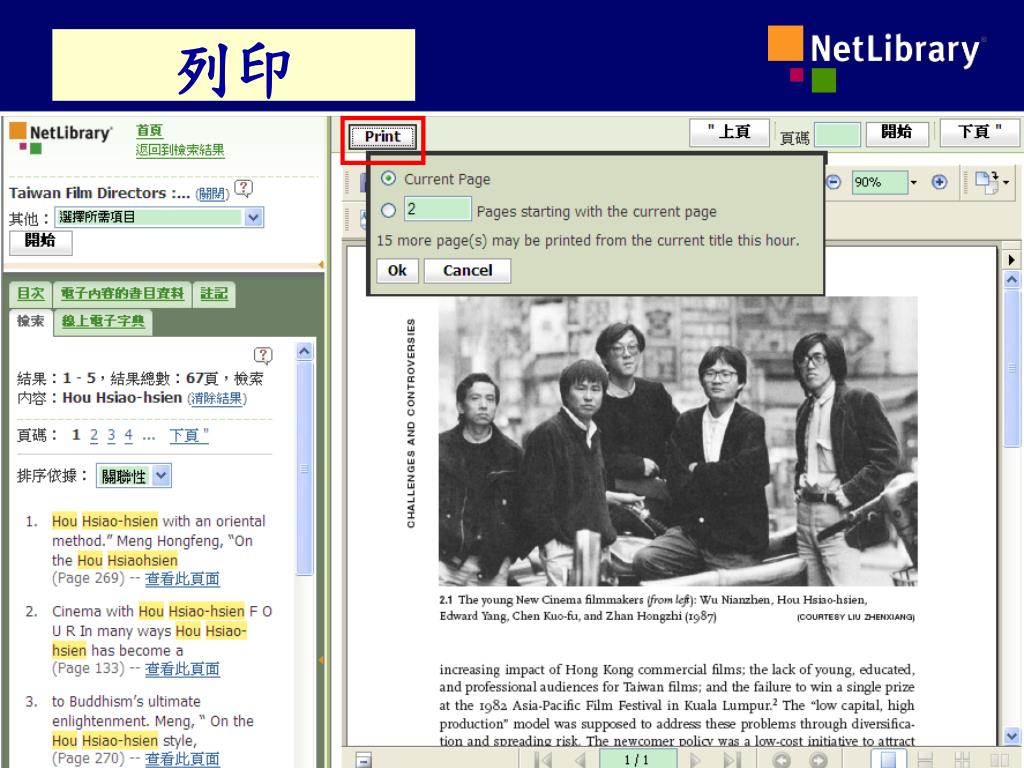
Task: Click the document vertical scrollbar thumb
Action: coord(1012,369)
